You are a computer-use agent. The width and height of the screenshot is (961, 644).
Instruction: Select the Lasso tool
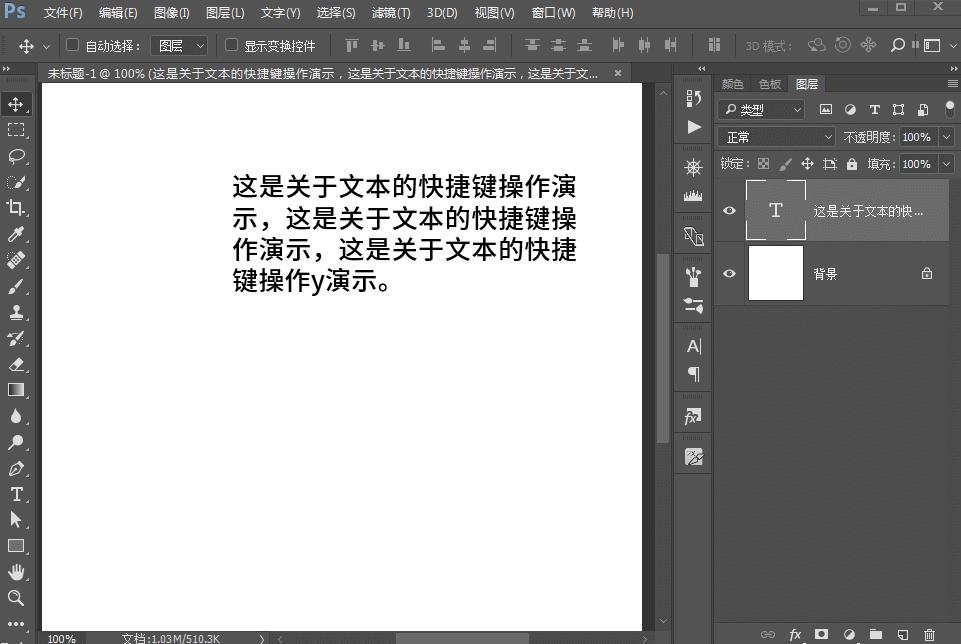(16, 156)
